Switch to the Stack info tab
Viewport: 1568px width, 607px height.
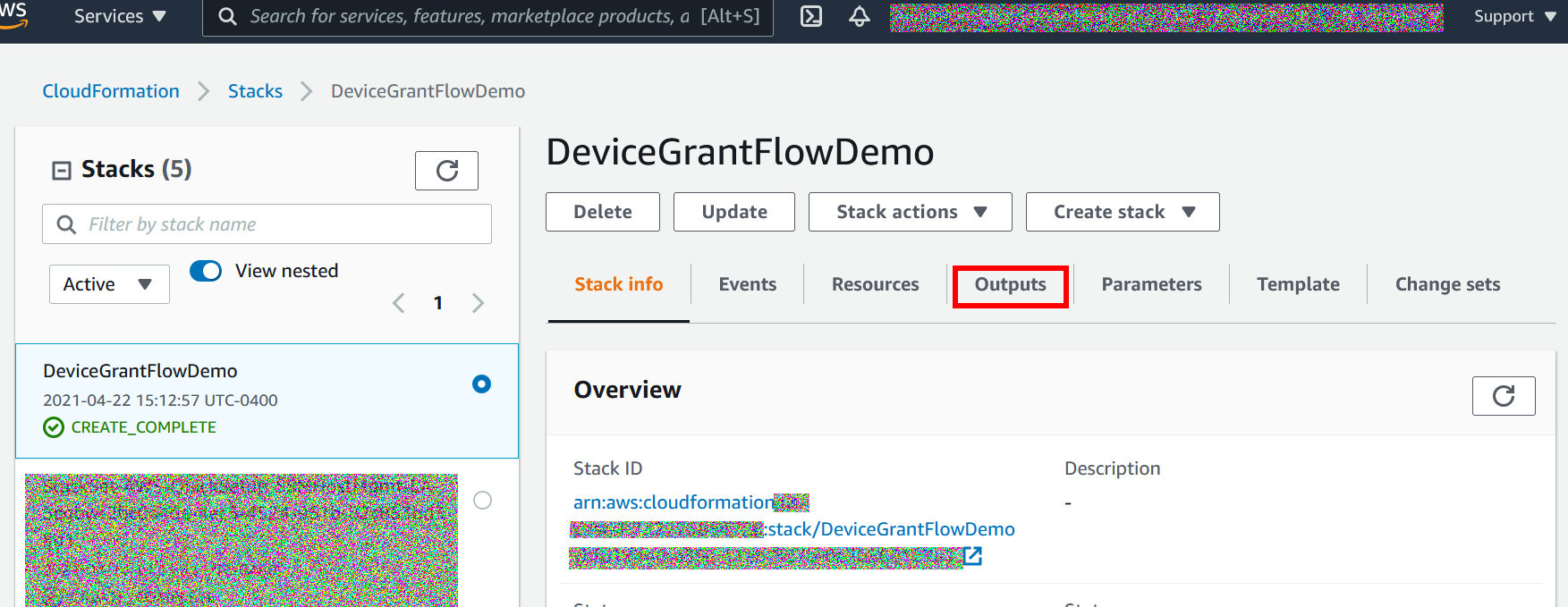click(x=619, y=284)
